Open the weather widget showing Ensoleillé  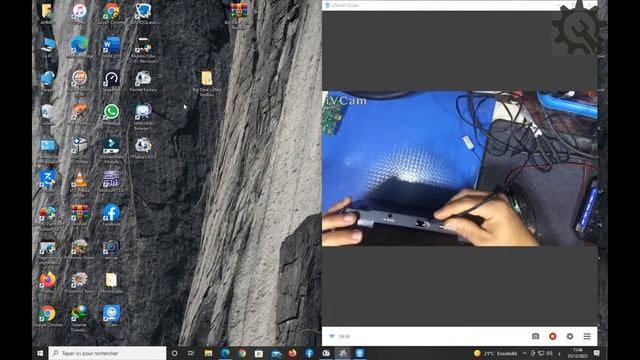(495, 353)
